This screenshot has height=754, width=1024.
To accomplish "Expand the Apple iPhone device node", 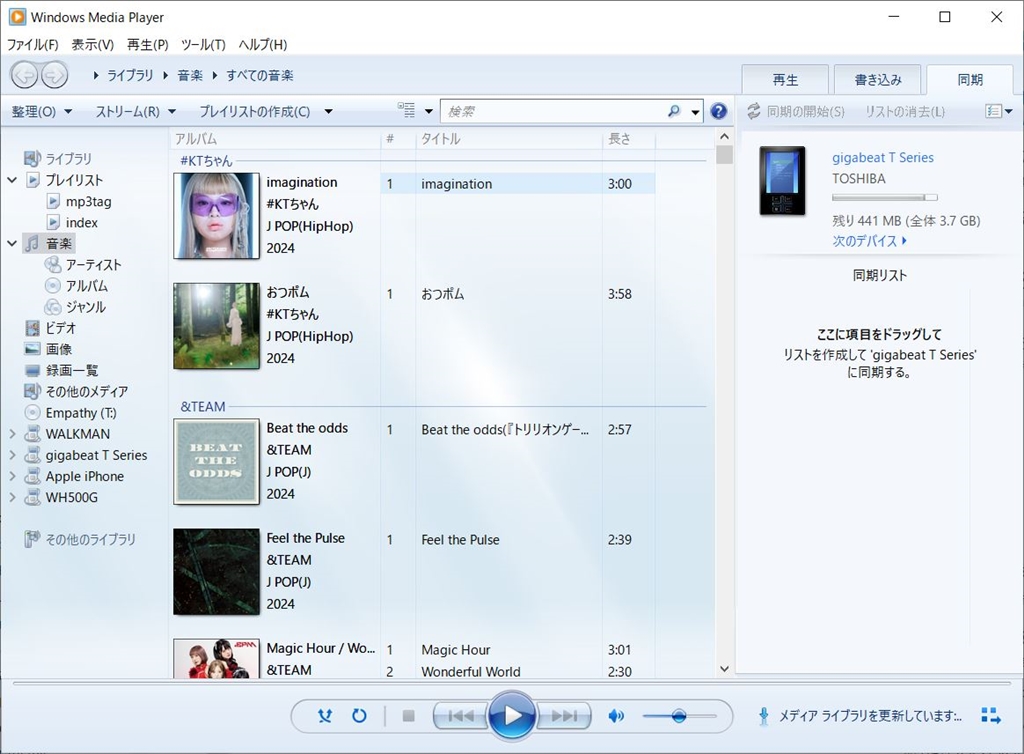I will point(12,476).
